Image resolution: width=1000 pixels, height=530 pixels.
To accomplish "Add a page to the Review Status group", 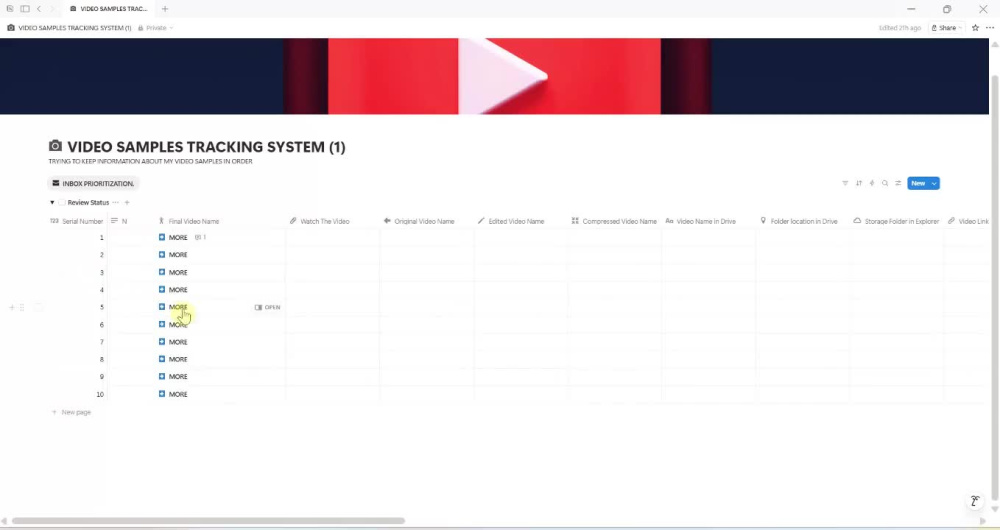I will point(127,202).
